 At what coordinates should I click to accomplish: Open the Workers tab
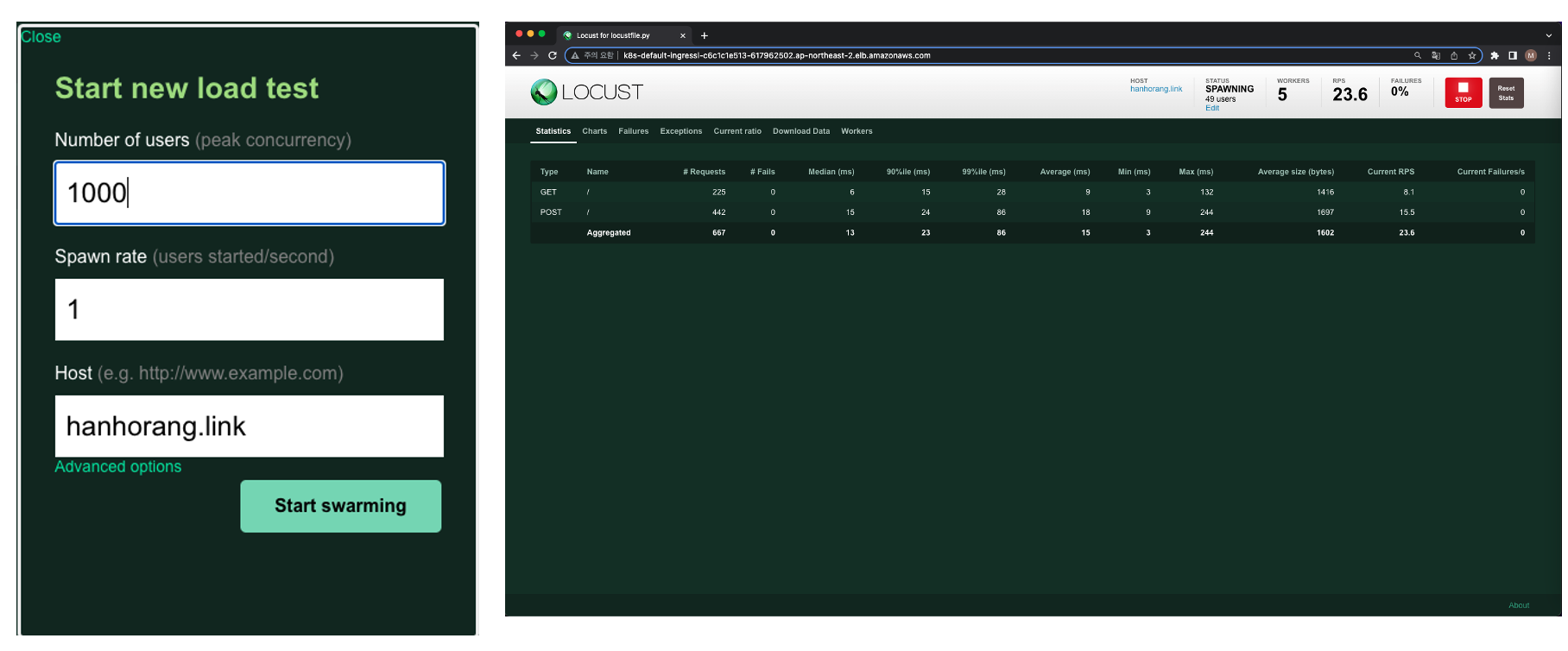click(x=857, y=131)
